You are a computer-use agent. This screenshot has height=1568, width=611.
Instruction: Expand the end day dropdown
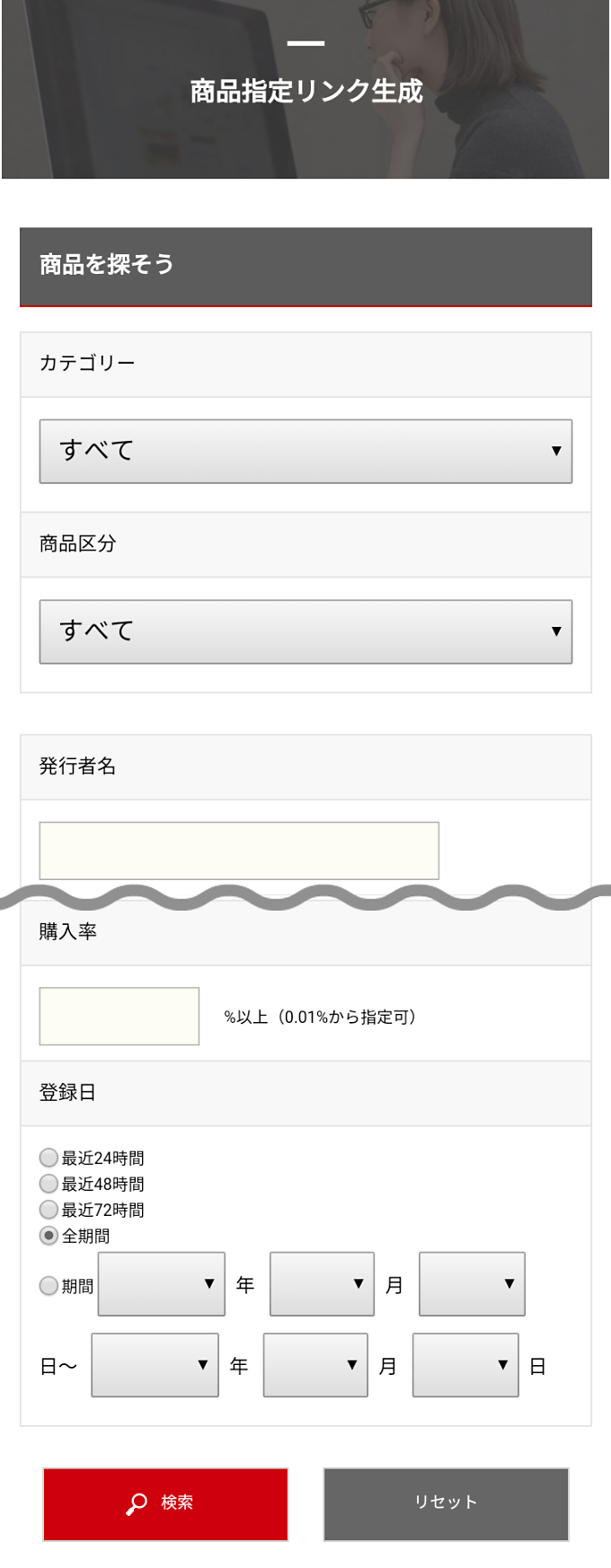click(x=465, y=1365)
